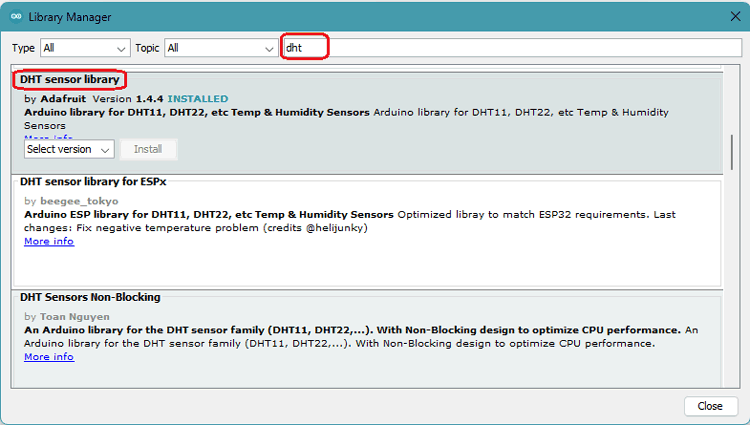
Task: Open the Topic filter dropdown
Action: [221, 48]
